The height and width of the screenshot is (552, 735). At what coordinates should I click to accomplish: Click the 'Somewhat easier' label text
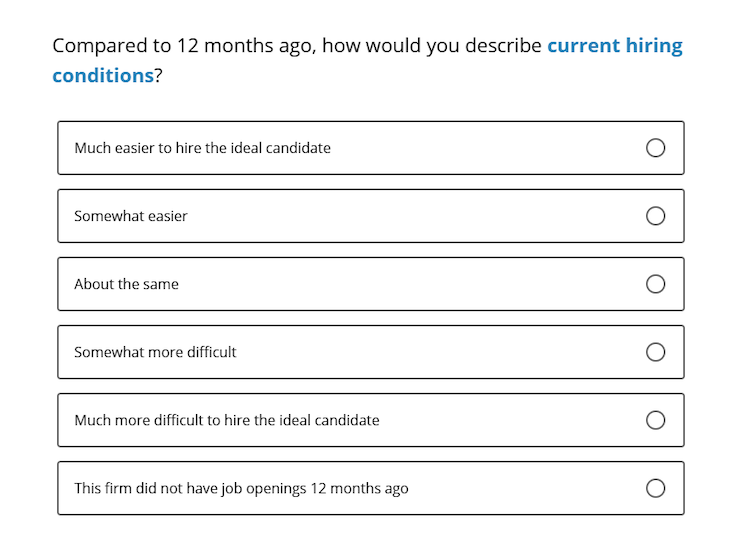click(x=131, y=216)
